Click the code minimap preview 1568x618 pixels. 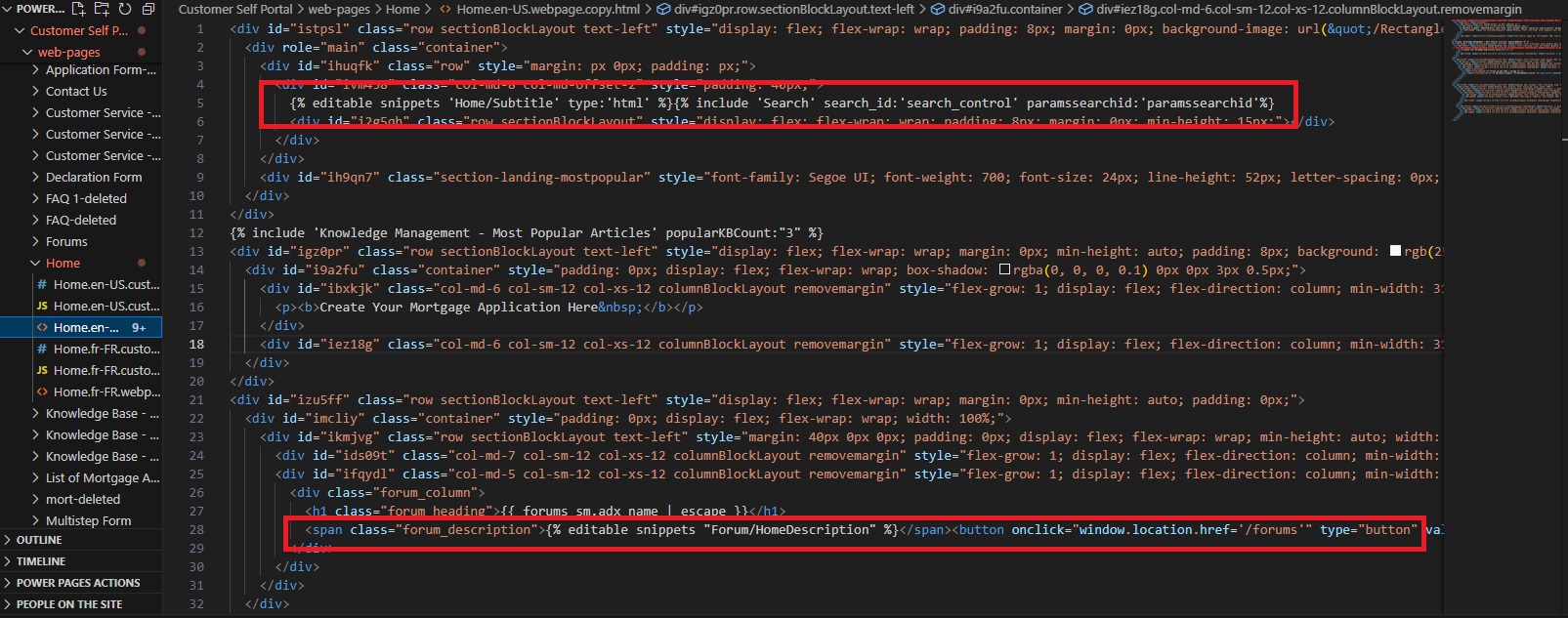tap(1504, 68)
